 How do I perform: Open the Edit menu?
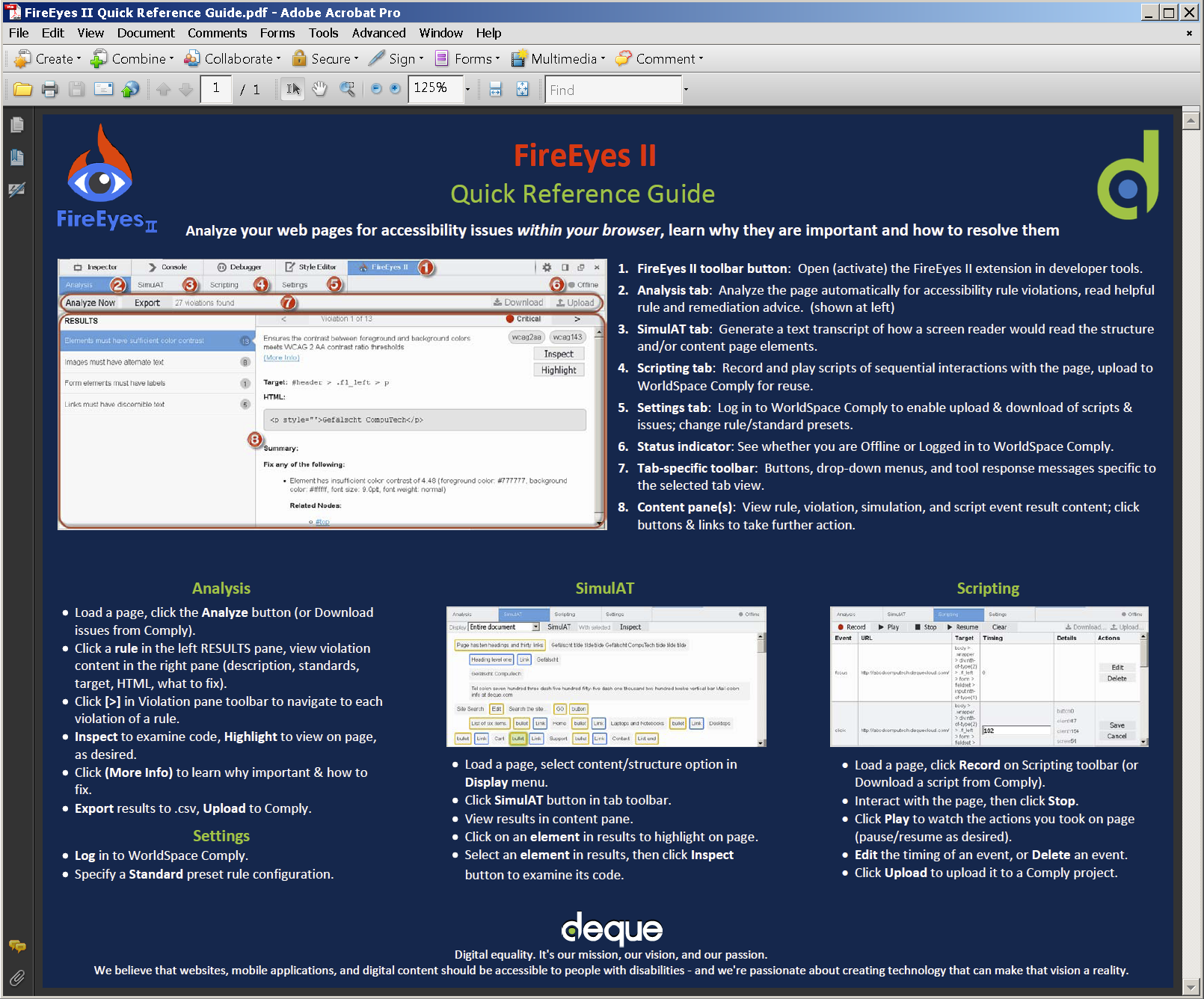point(52,33)
